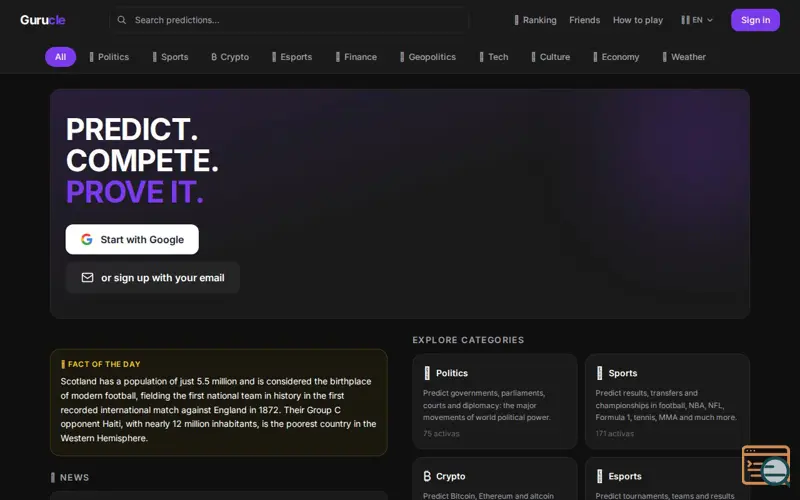This screenshot has height=500, width=800.
Task: Select the Geopolitics category tab
Action: coord(428,57)
